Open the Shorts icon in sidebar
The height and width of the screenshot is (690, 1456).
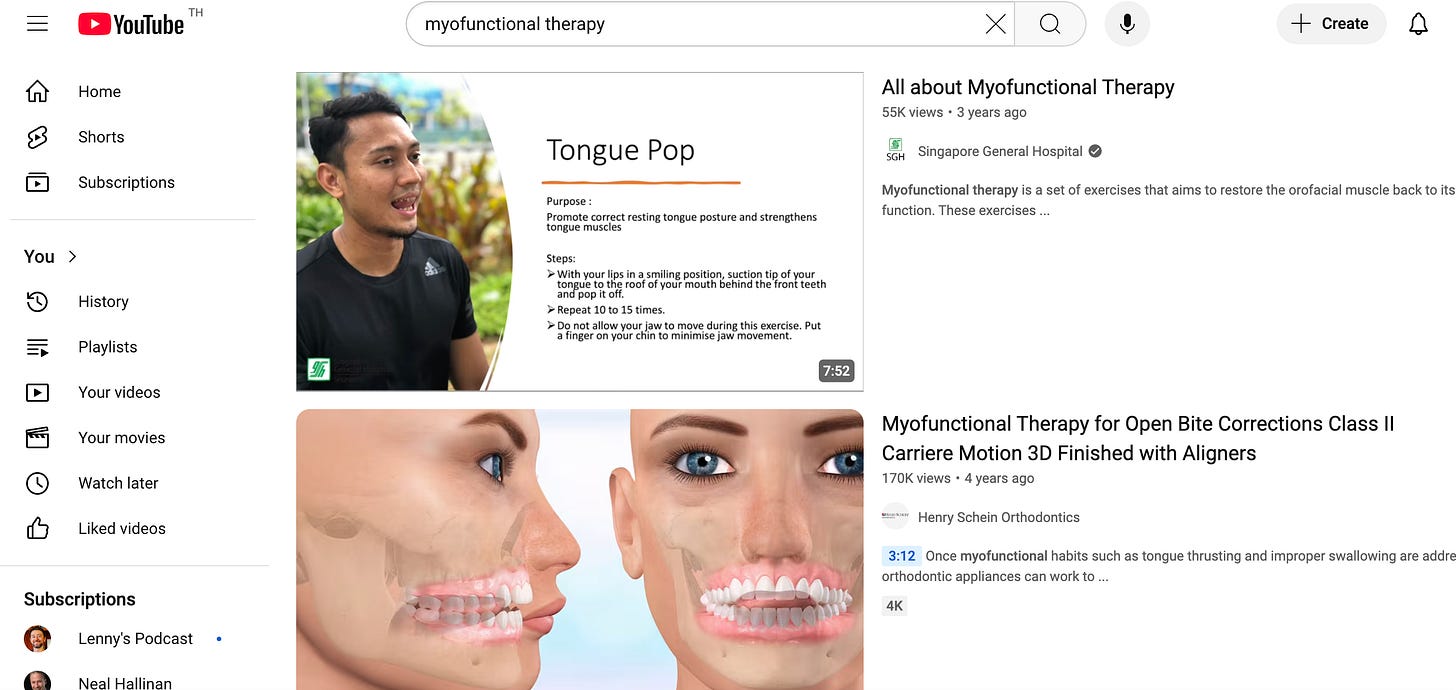point(37,137)
